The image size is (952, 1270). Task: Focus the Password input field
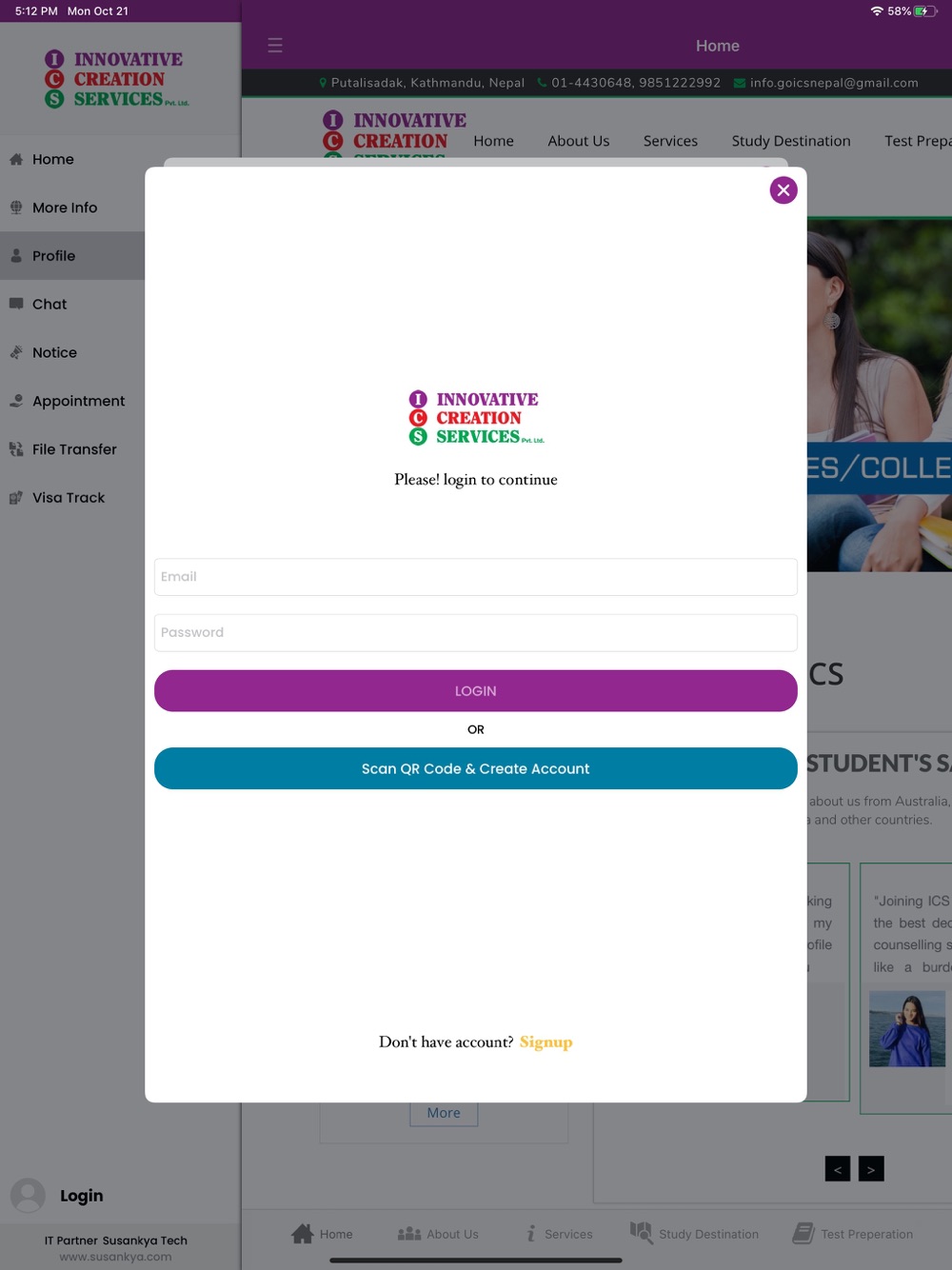click(476, 632)
